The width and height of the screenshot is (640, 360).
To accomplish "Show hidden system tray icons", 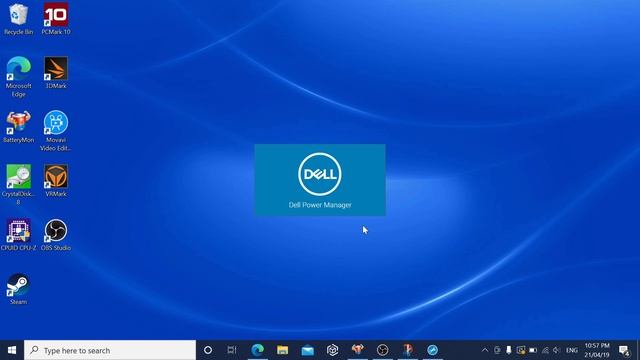I will (485, 350).
